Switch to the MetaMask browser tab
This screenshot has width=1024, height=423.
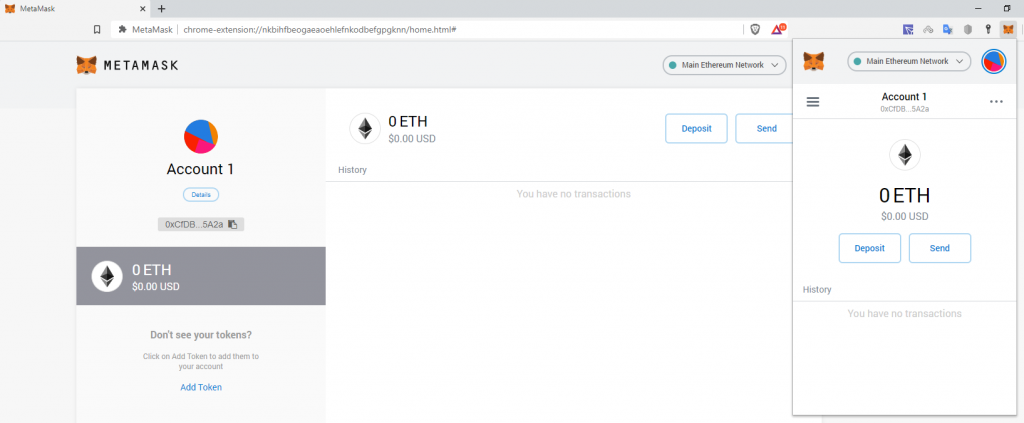pyautogui.click(x=76, y=8)
